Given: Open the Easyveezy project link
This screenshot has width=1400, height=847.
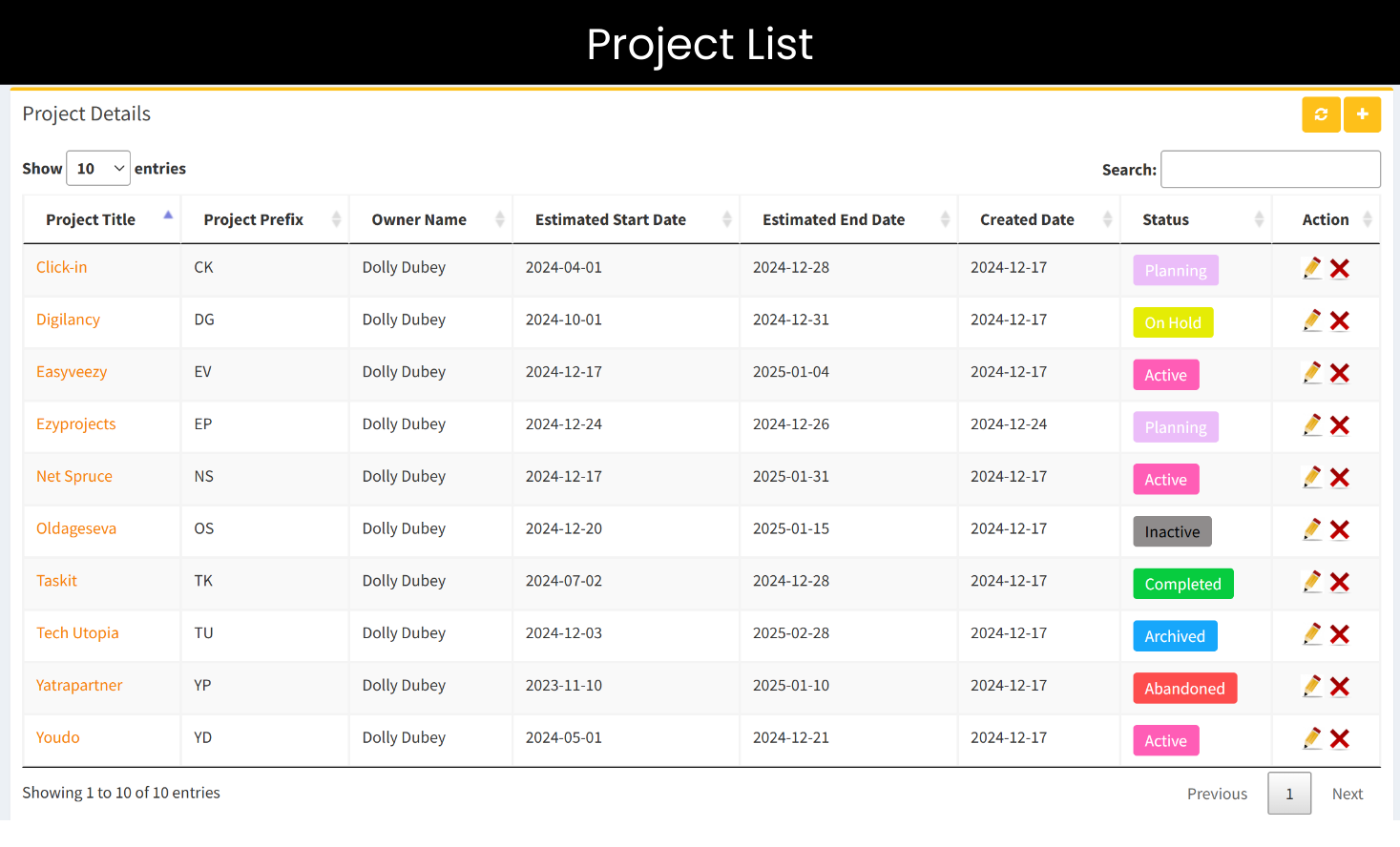Looking at the screenshot, I should (x=72, y=371).
